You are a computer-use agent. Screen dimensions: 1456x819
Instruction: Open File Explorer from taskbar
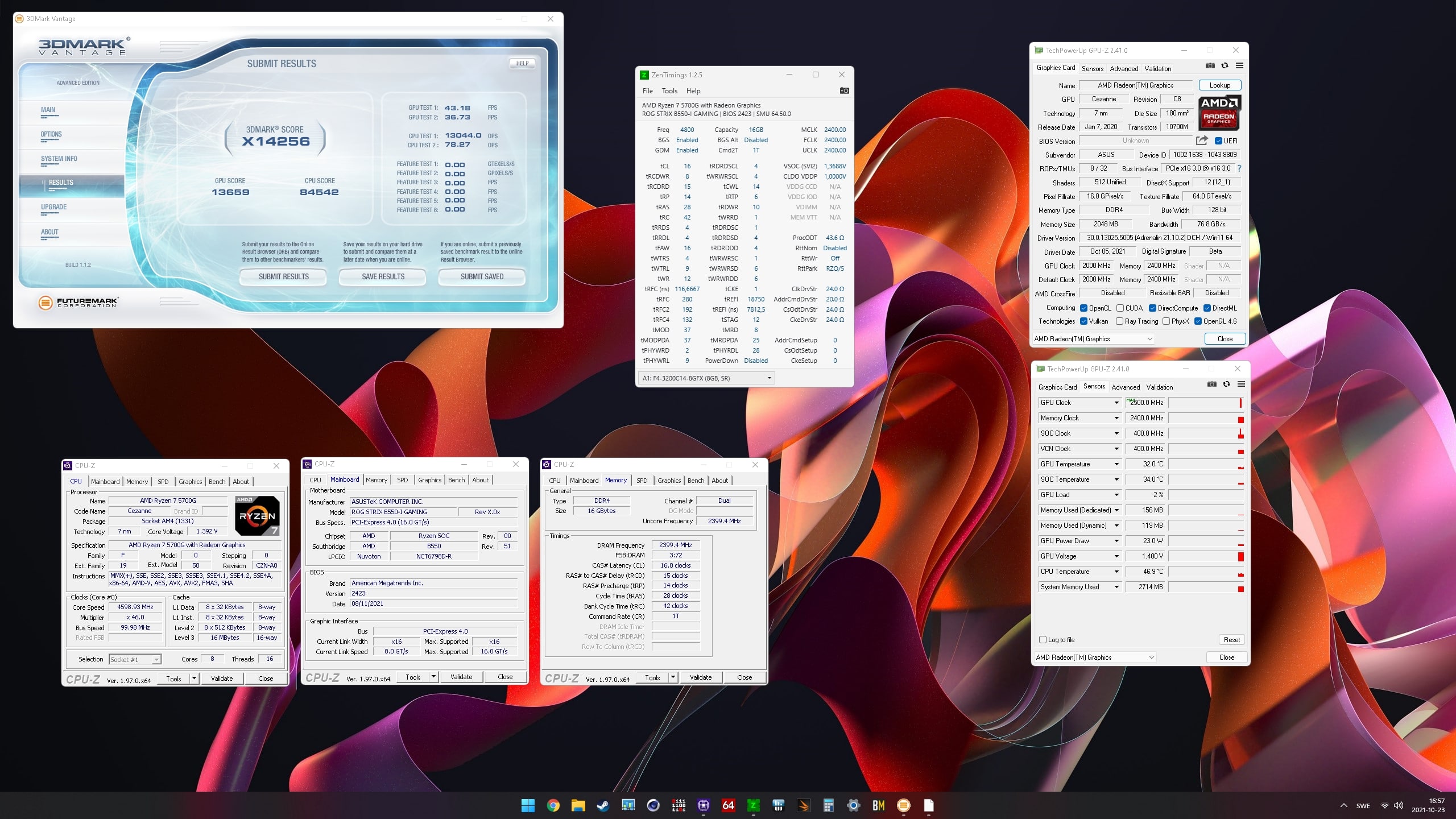tap(578, 805)
